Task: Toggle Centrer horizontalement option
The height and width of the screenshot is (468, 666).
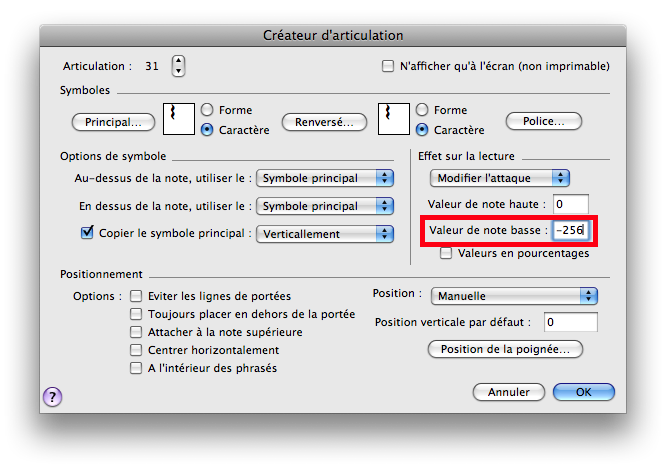Action: [136, 350]
